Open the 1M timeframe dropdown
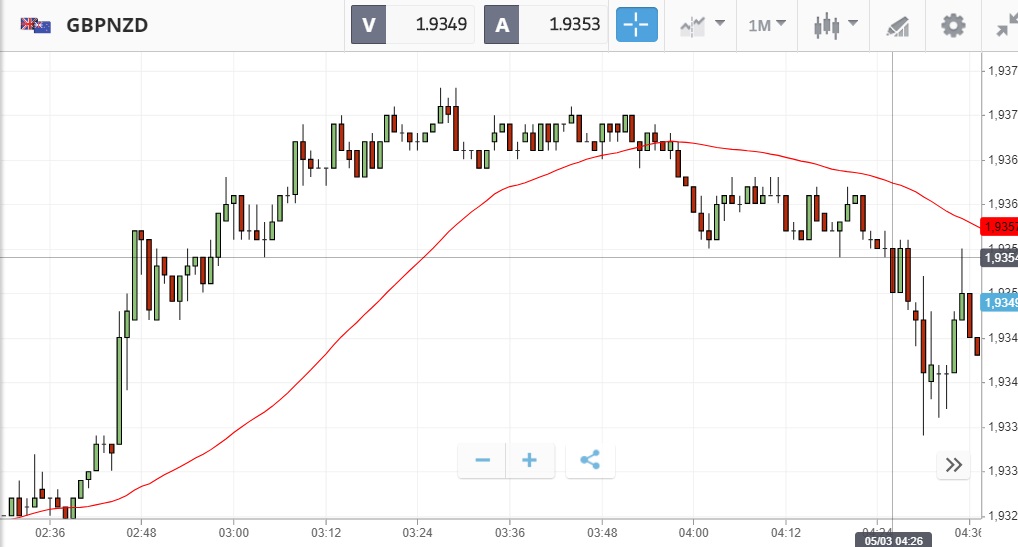This screenshot has height=547, width=1018. [x=767, y=25]
